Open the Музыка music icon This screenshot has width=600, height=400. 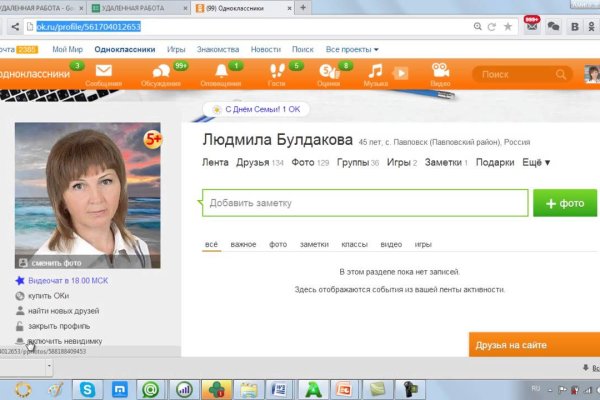pyautogui.click(x=376, y=75)
